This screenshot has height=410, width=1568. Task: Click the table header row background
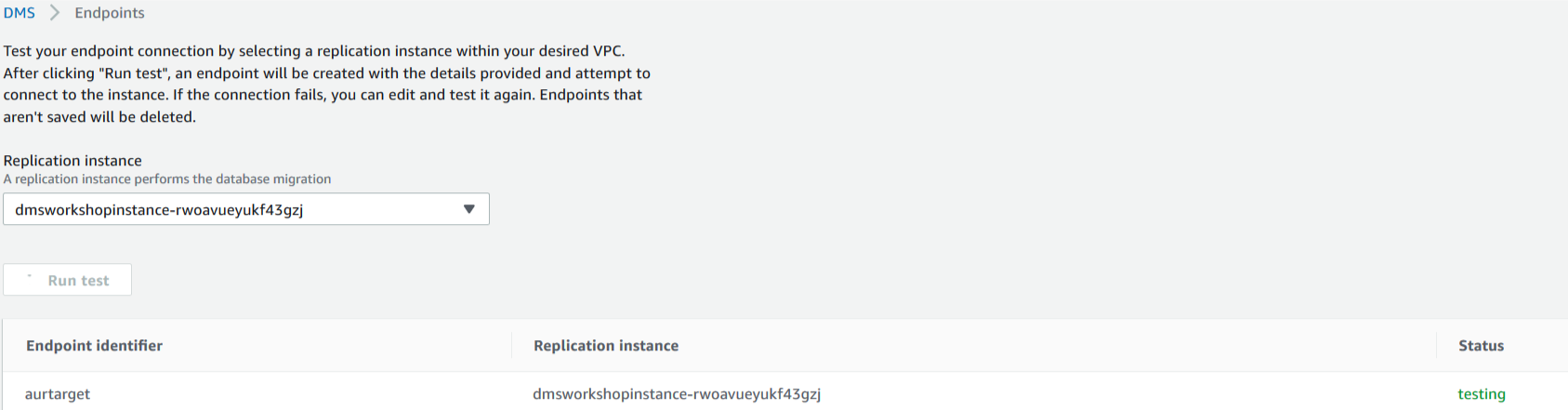[x=784, y=346]
